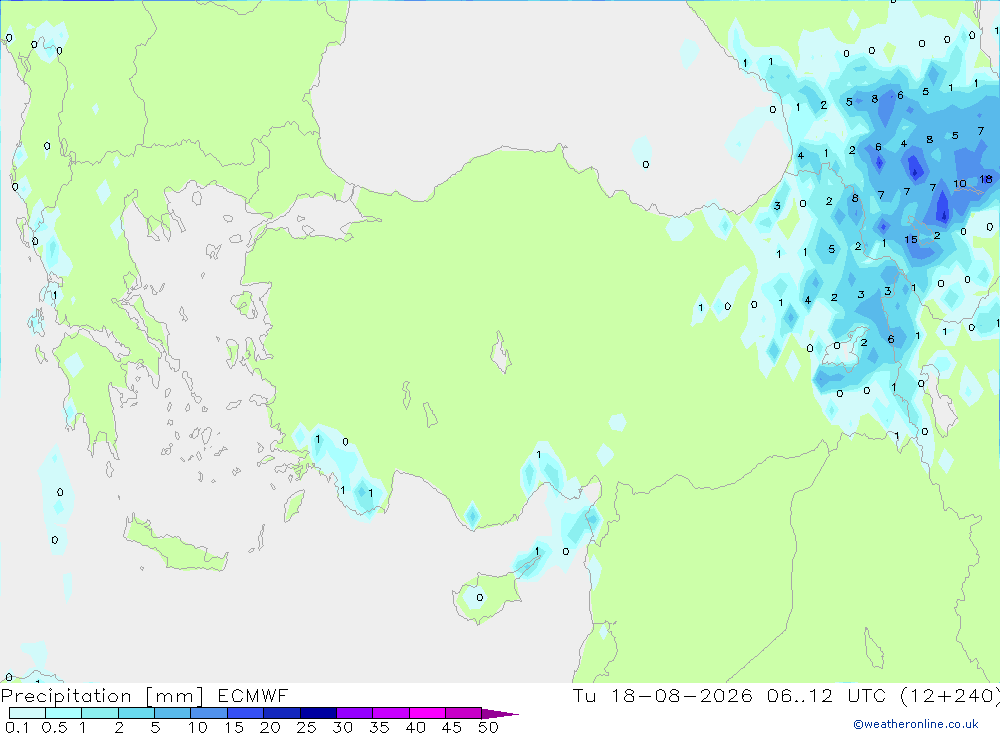Screen dimensions: 1000x733
Task: Select the 35–40 mm legend swatch
Action: coord(391,713)
